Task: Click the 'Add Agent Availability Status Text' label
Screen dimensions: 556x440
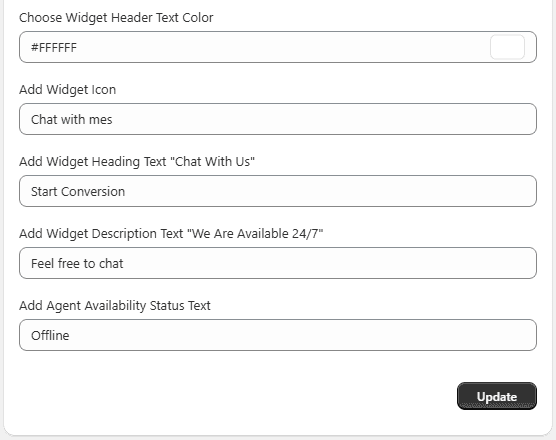Action: click(x=115, y=306)
